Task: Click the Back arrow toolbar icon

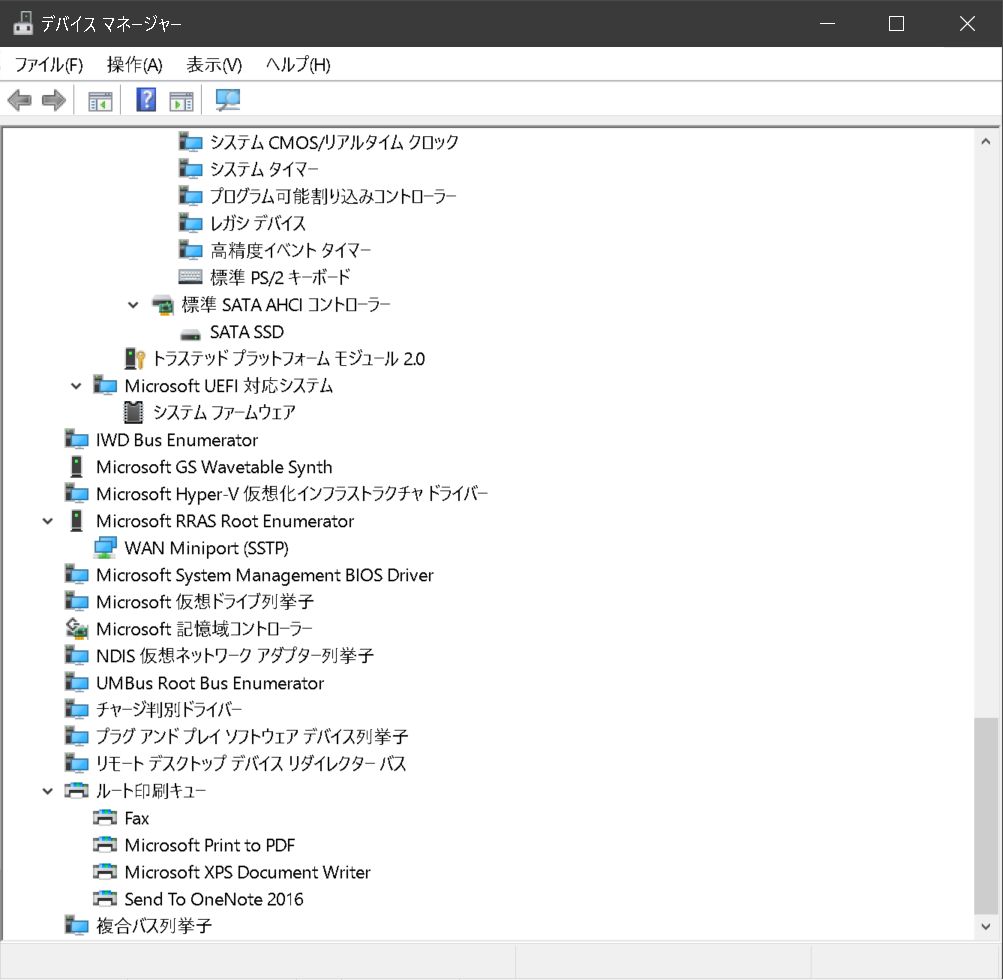Action: click(19, 100)
